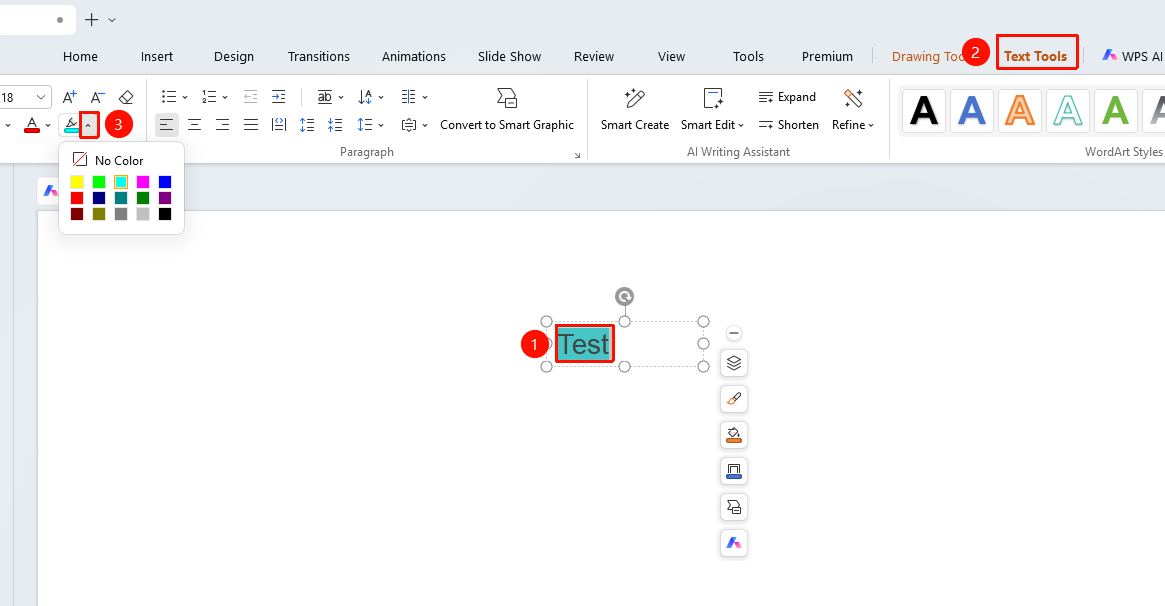Increase the paragraph indent level
This screenshot has height=606, width=1165.
coord(279,97)
